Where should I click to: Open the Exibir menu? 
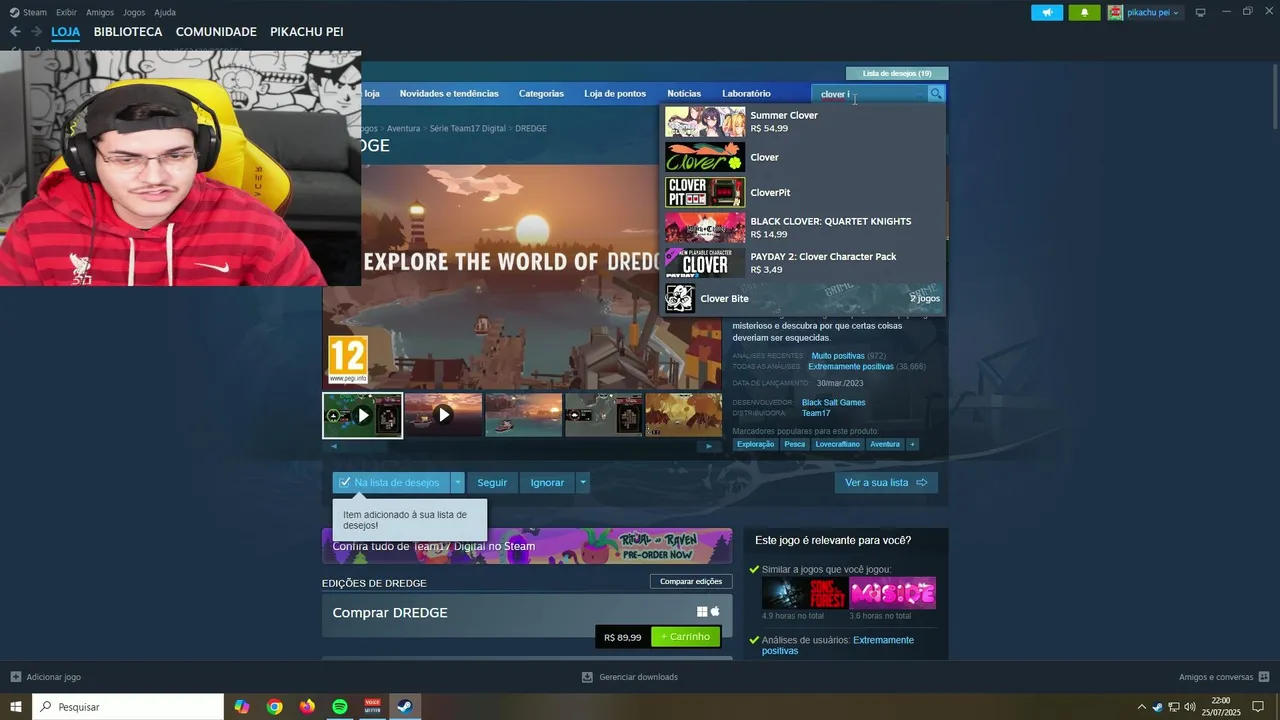66,12
